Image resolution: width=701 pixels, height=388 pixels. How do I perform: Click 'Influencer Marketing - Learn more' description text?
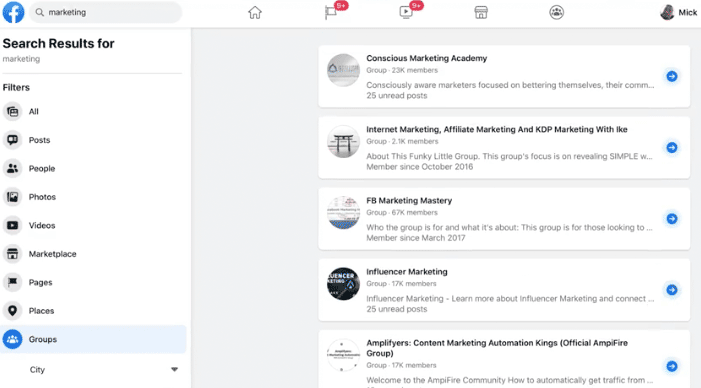510,298
